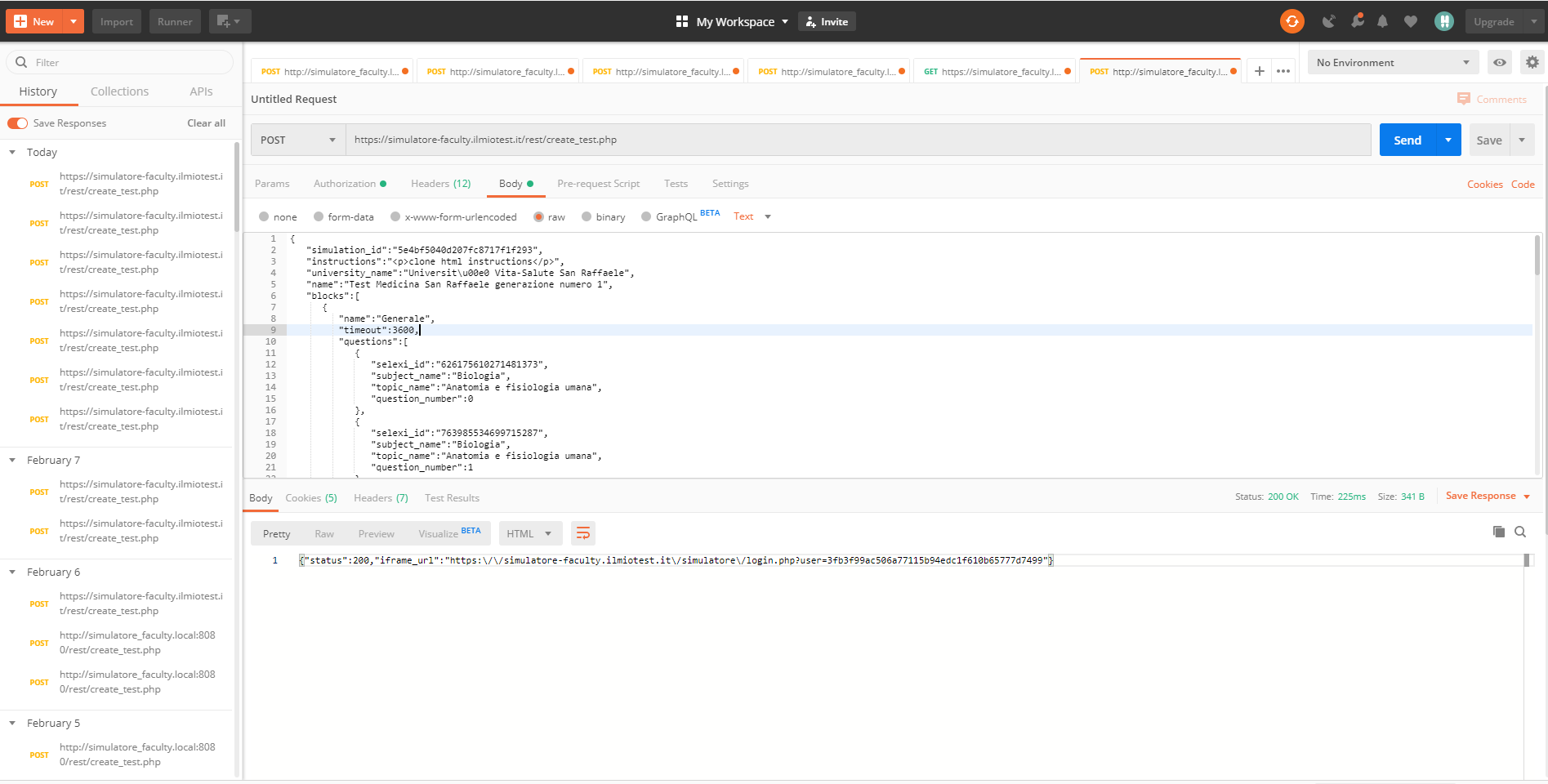This screenshot has height=784, width=1548.
Task: Collapse the February 5 history group
Action: click(12, 723)
